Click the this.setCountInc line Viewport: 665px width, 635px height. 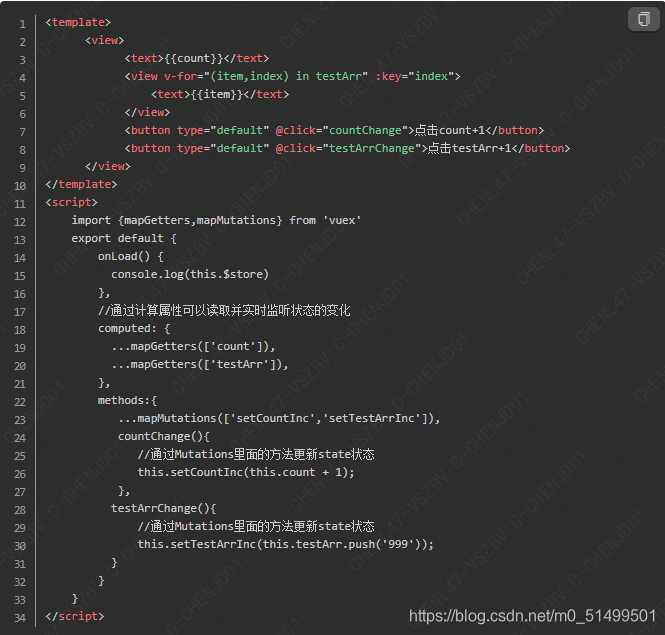click(246, 473)
